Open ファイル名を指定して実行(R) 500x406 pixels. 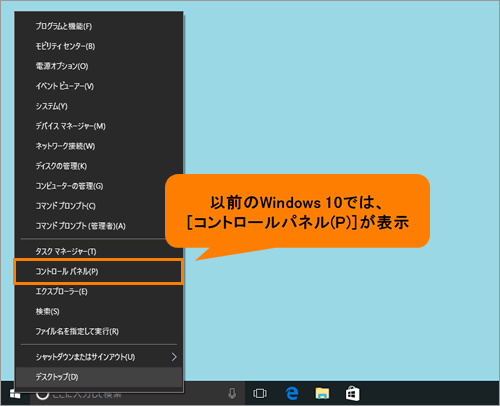(x=99, y=331)
